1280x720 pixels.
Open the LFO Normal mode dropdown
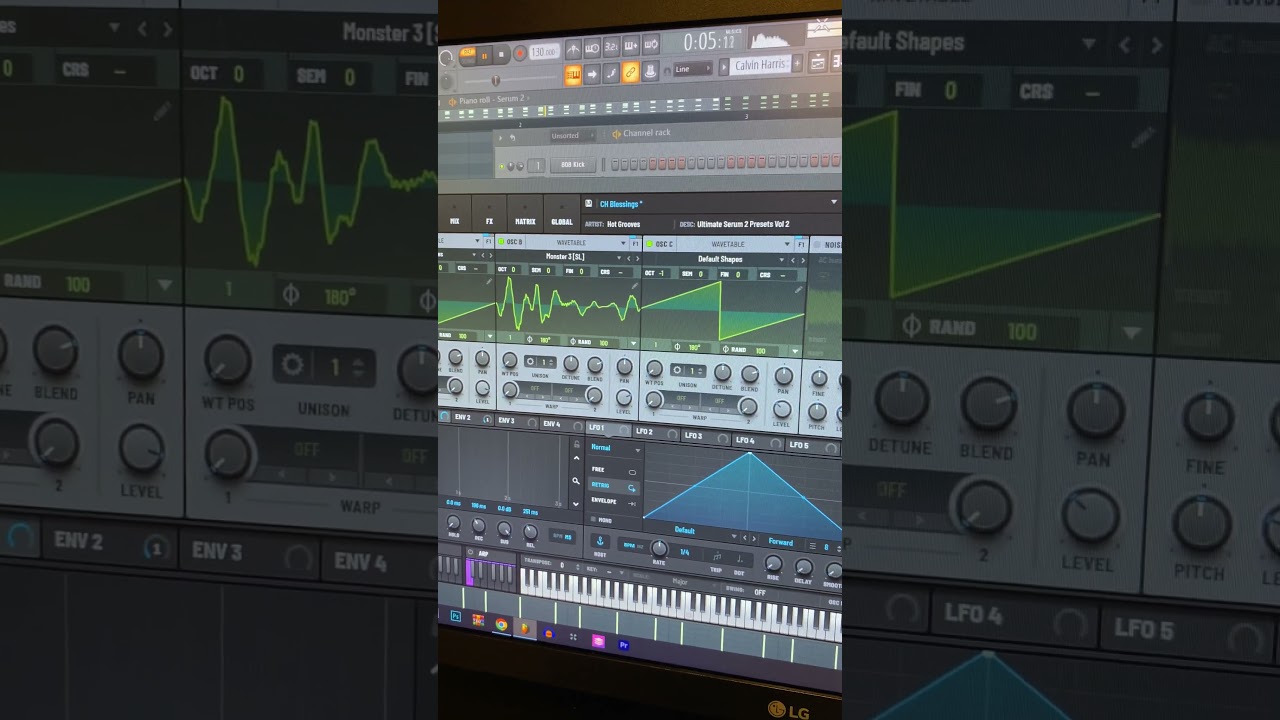(x=615, y=448)
